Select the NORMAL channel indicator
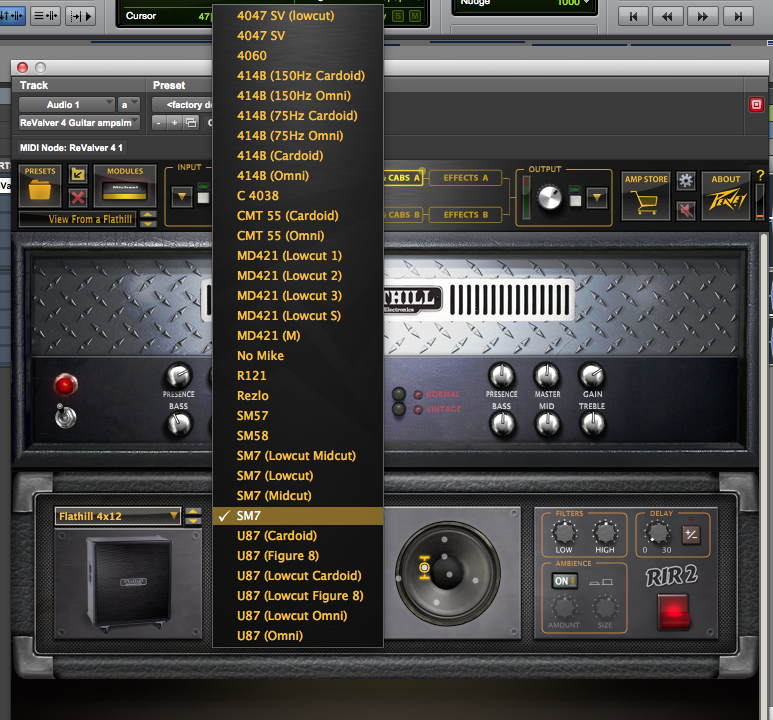 pyautogui.click(x=418, y=395)
